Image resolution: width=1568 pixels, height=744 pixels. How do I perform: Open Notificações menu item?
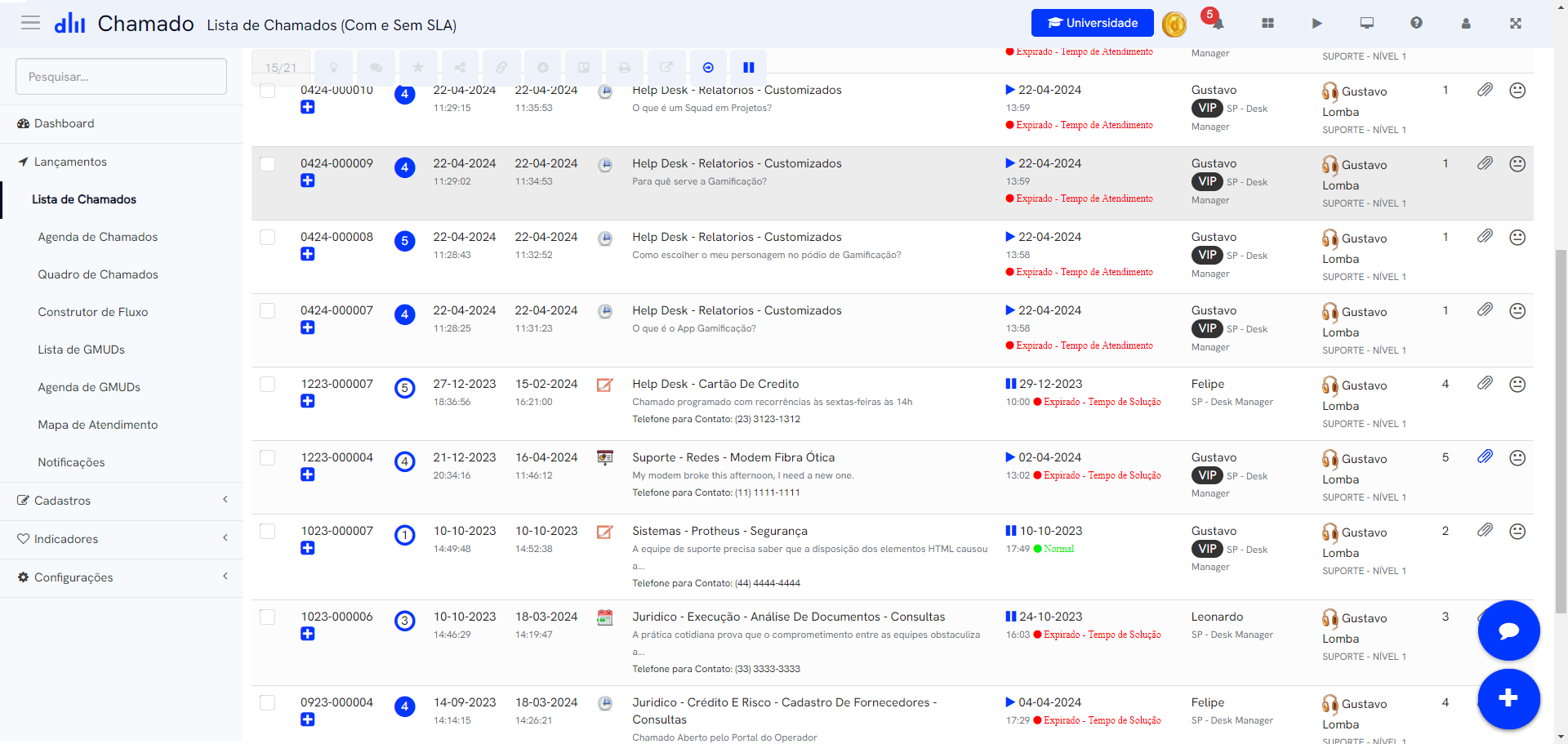[72, 462]
